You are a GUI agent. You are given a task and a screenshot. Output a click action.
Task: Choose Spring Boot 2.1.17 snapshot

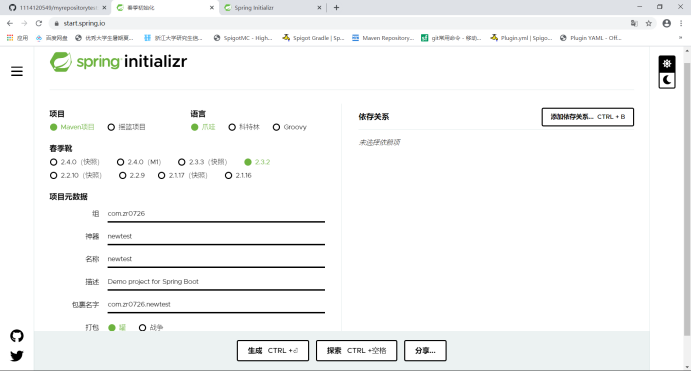(x=183, y=175)
